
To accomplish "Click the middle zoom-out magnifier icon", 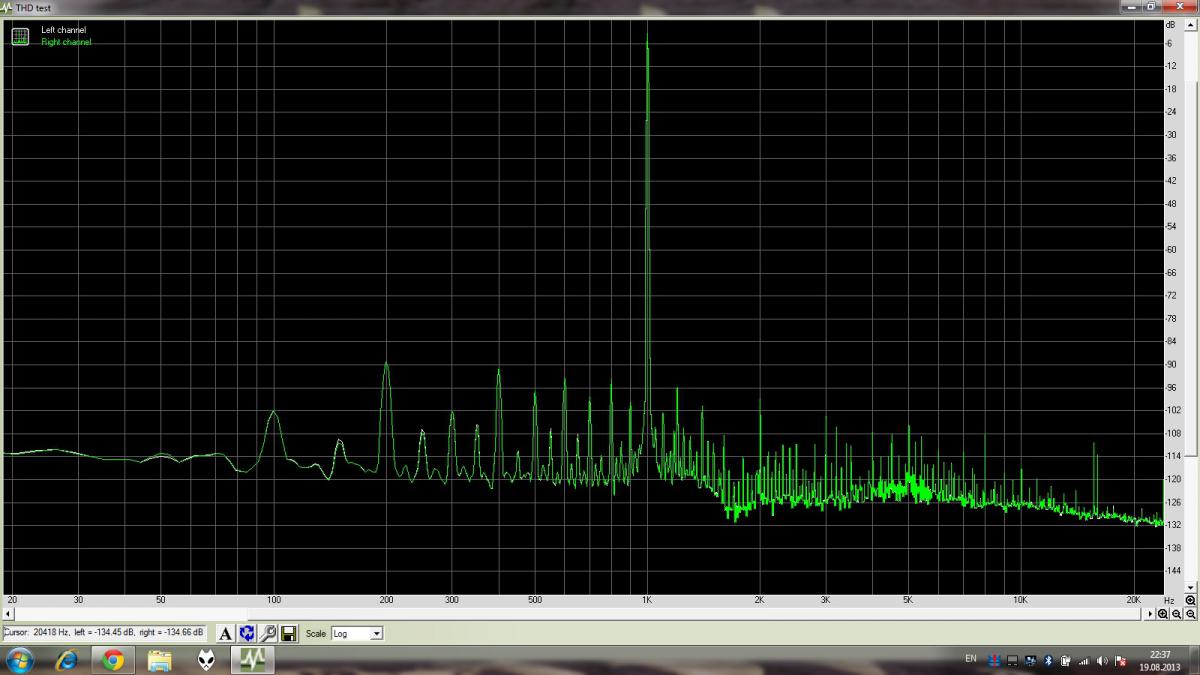I will tap(1177, 615).
